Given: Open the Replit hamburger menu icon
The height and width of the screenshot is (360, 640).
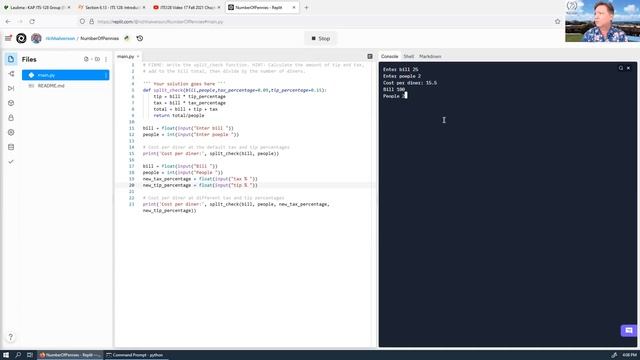Looking at the screenshot, I should (x=8, y=38).
